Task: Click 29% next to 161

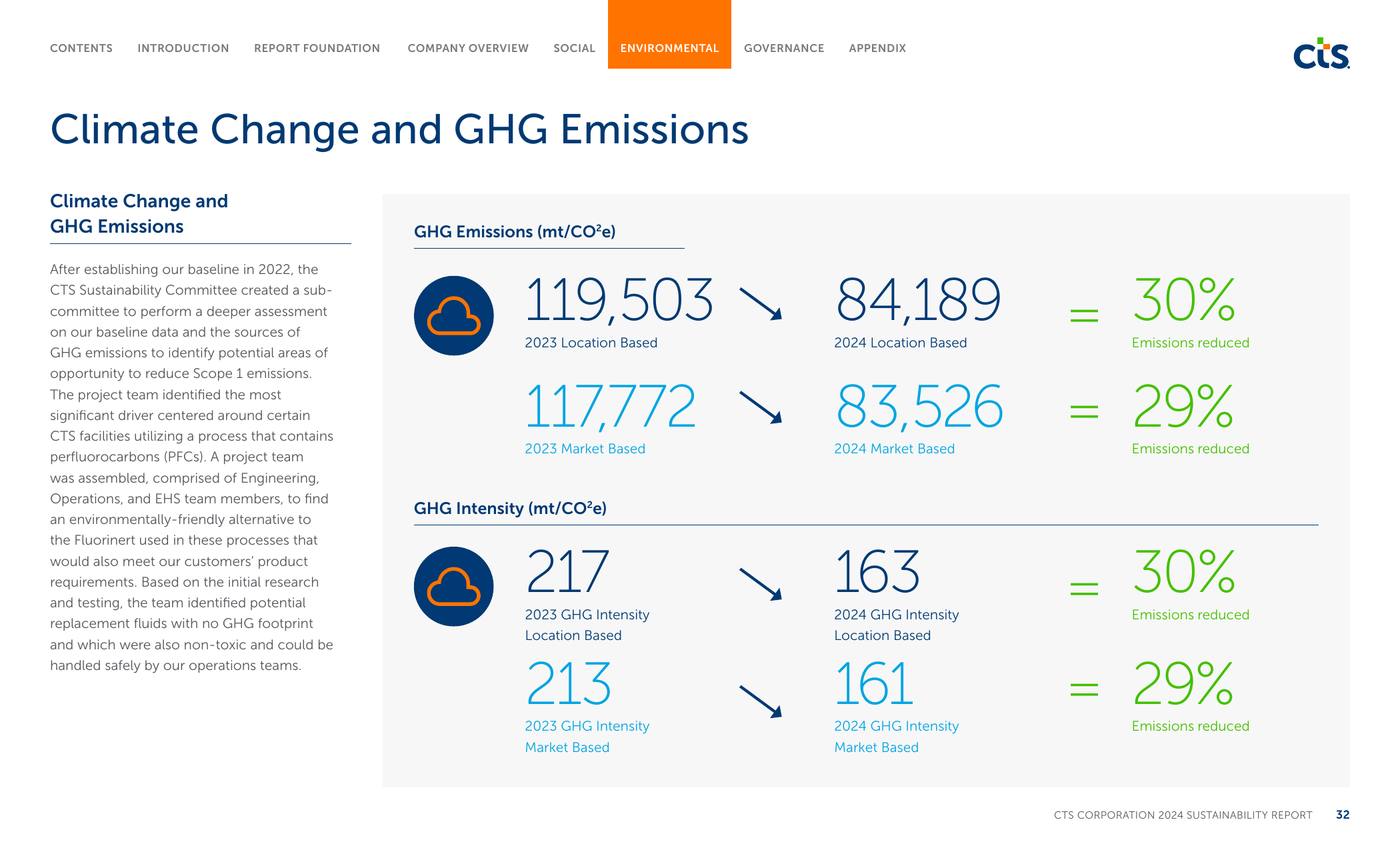Action: (x=1184, y=683)
